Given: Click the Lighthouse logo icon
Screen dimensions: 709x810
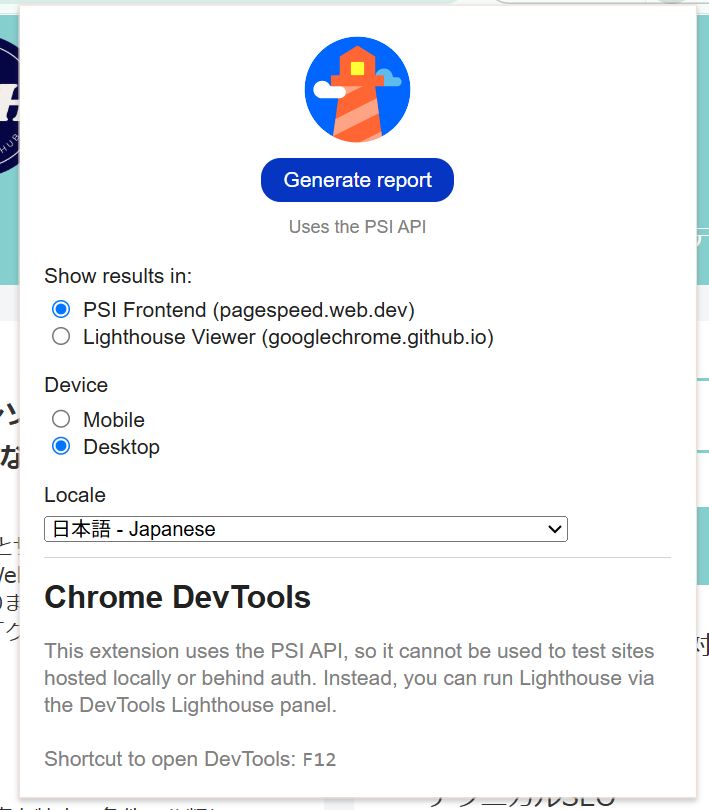Looking at the screenshot, I should click(357, 89).
